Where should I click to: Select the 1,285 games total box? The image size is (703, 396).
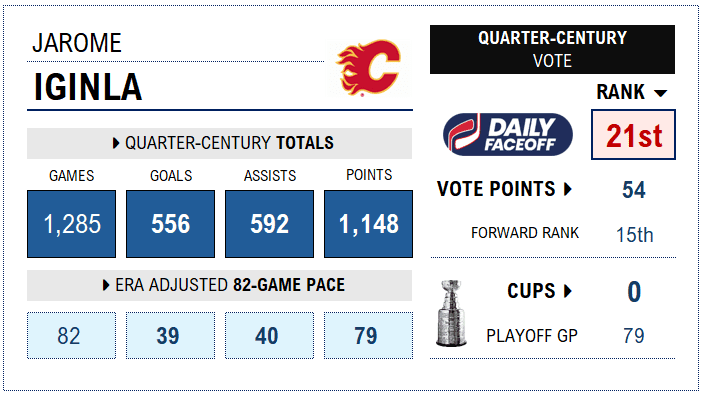click(x=72, y=224)
